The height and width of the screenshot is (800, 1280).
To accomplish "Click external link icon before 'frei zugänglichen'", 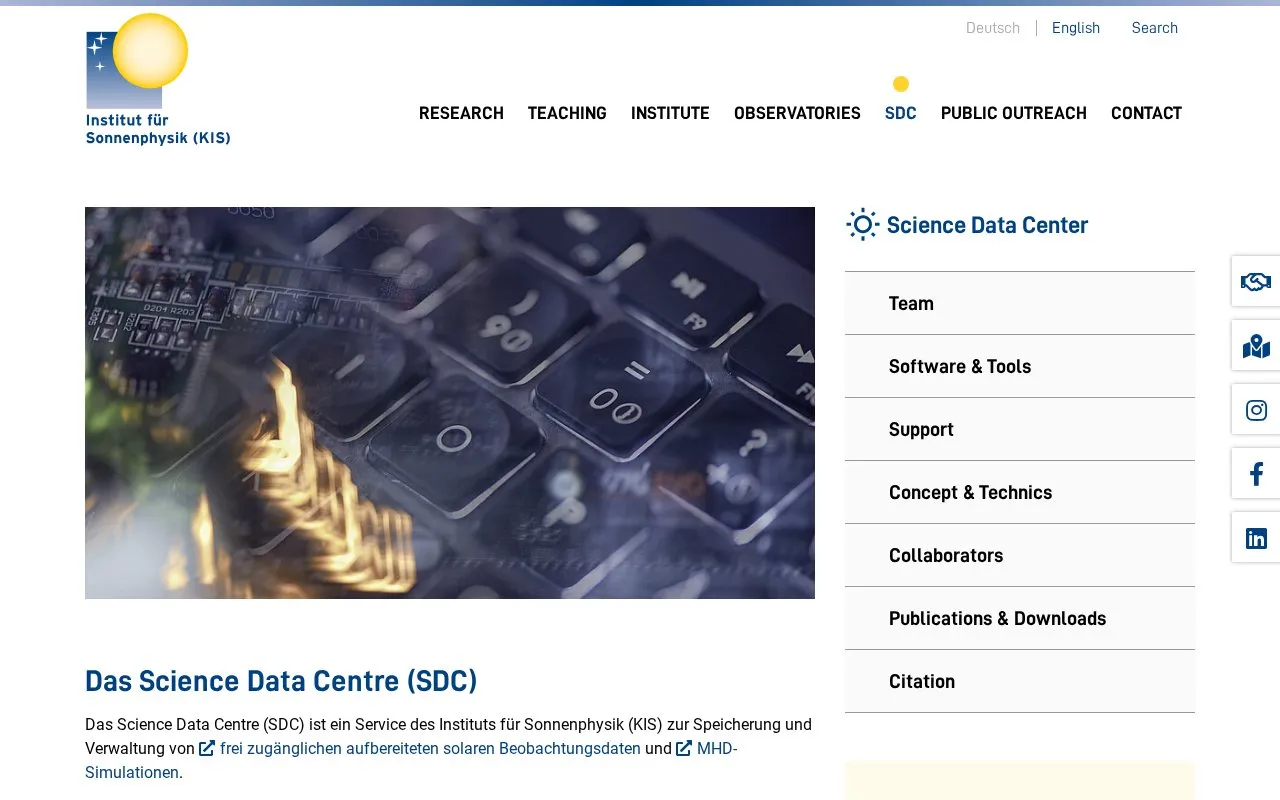I will 207,748.
